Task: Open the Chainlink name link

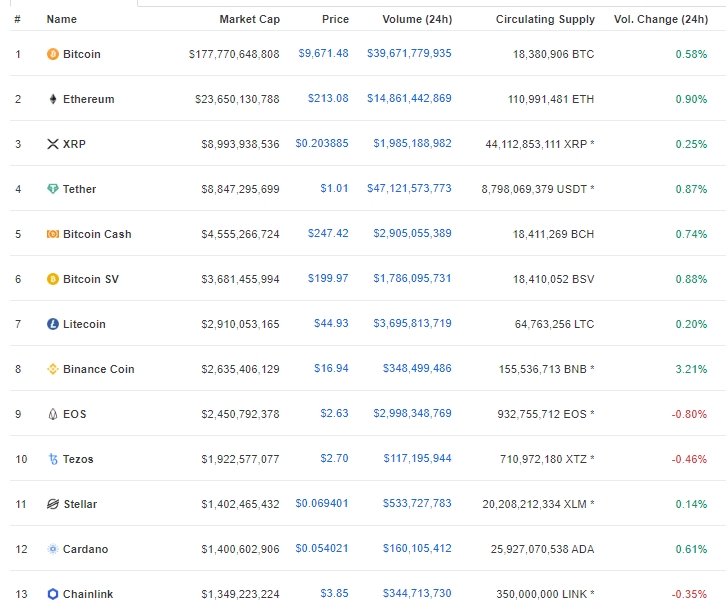Action: pos(88,594)
